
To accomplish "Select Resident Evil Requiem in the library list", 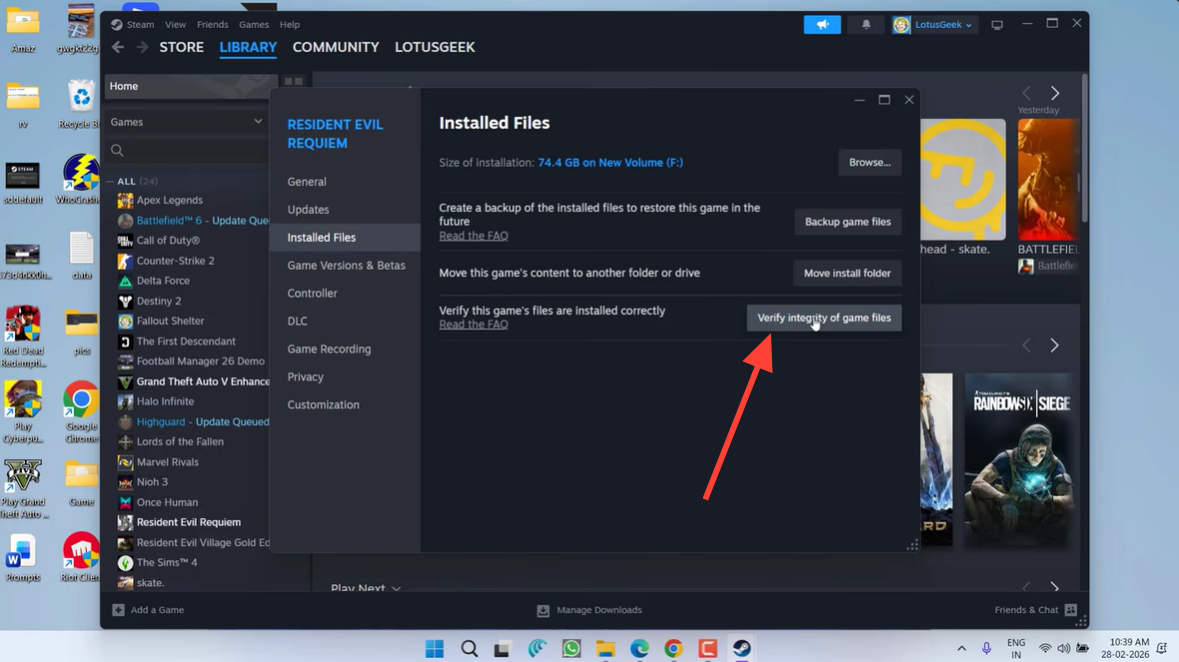I will [188, 522].
